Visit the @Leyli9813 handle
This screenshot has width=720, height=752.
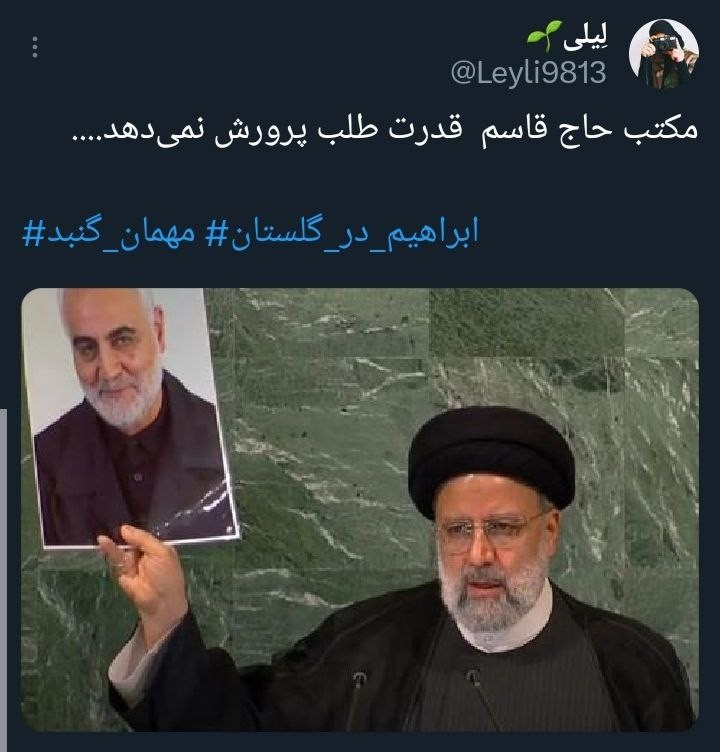[x=529, y=73]
